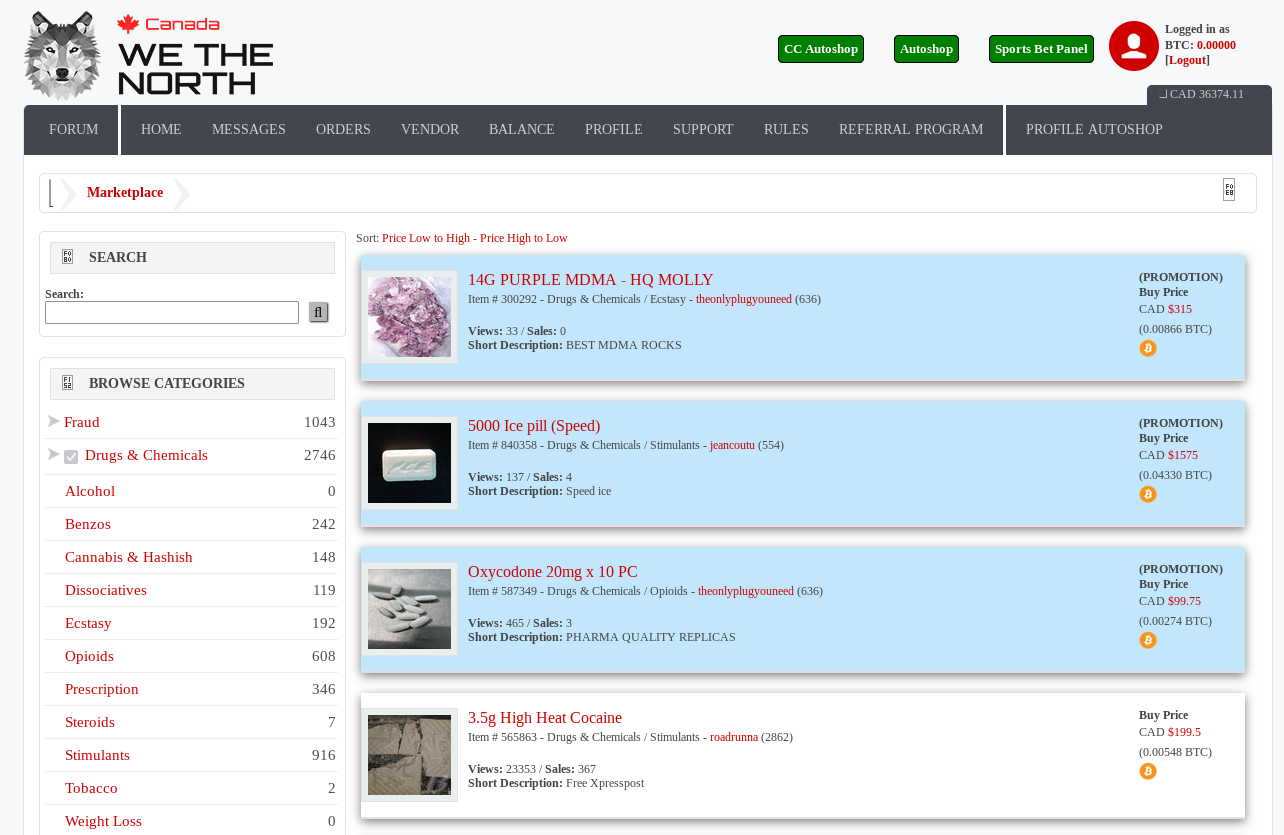Screen dimensions: 1284x835
Task: Click the icon at right of breadcrumb bar
Action: pyautogui.click(x=1228, y=190)
